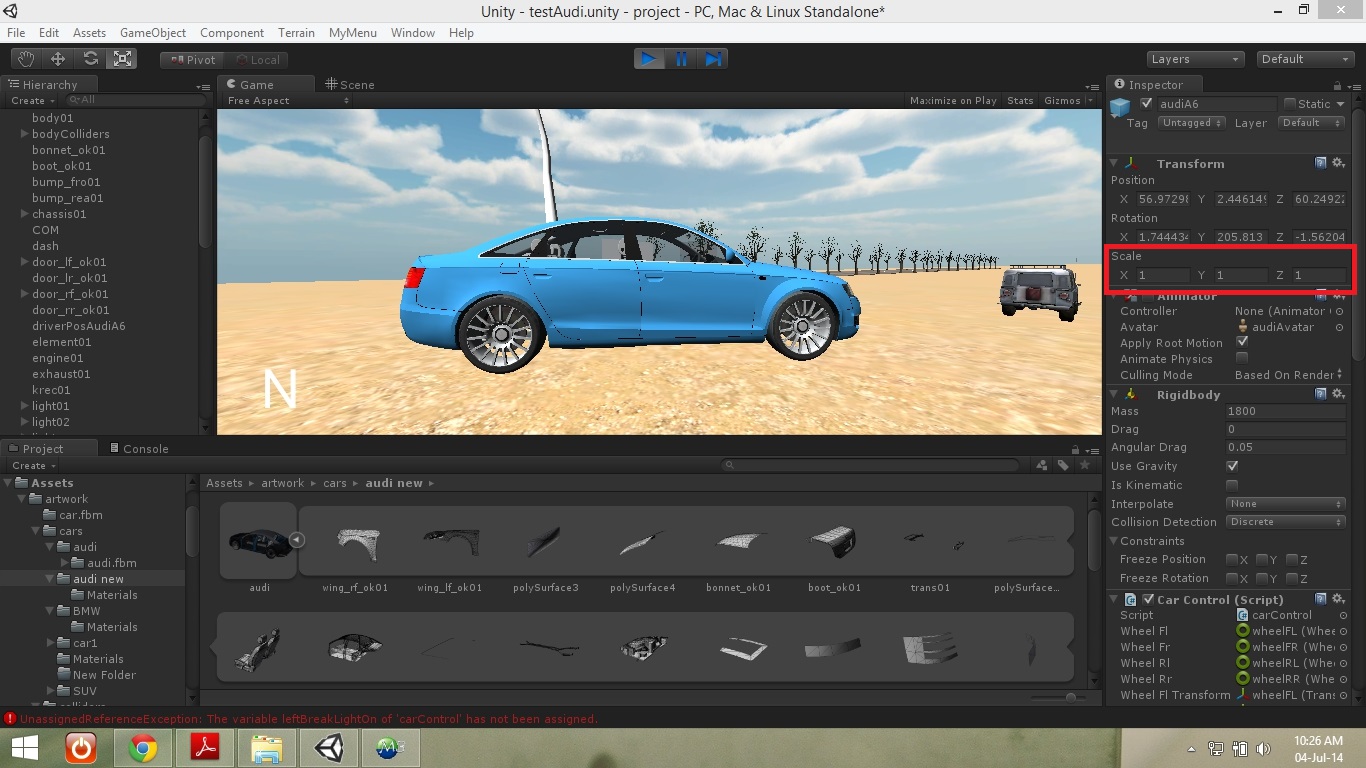The height and width of the screenshot is (768, 1366).
Task: Click the Rigidbody Mass field
Action: [1286, 411]
